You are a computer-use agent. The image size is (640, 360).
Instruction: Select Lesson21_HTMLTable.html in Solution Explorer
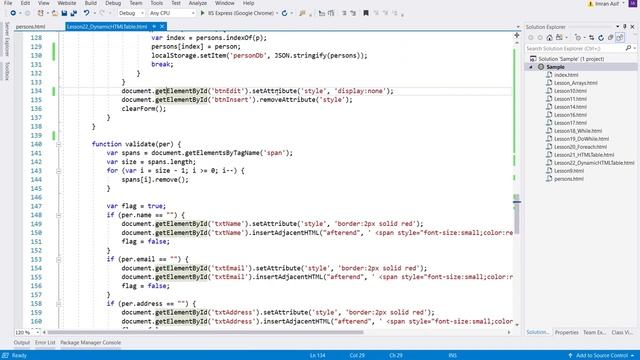click(x=584, y=155)
